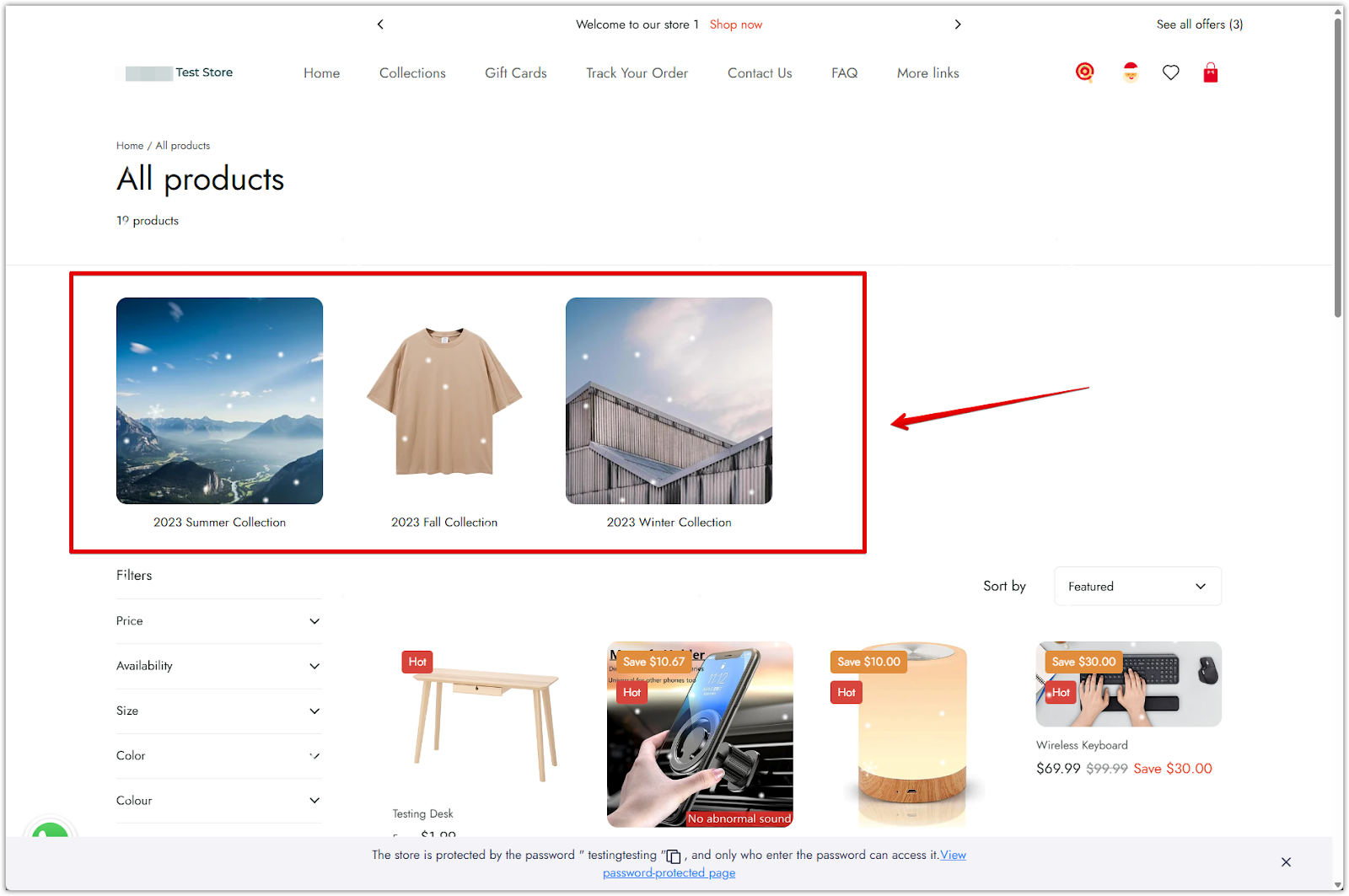Click the Hot badge on Testing Desk
Screen dimensions: 1349x896
(417, 662)
